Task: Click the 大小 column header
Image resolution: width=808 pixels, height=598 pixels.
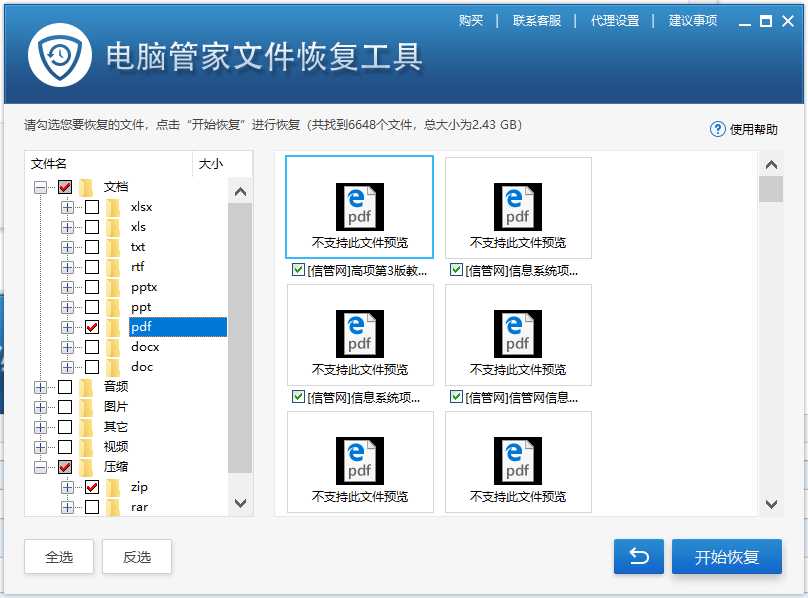Action: (222, 164)
